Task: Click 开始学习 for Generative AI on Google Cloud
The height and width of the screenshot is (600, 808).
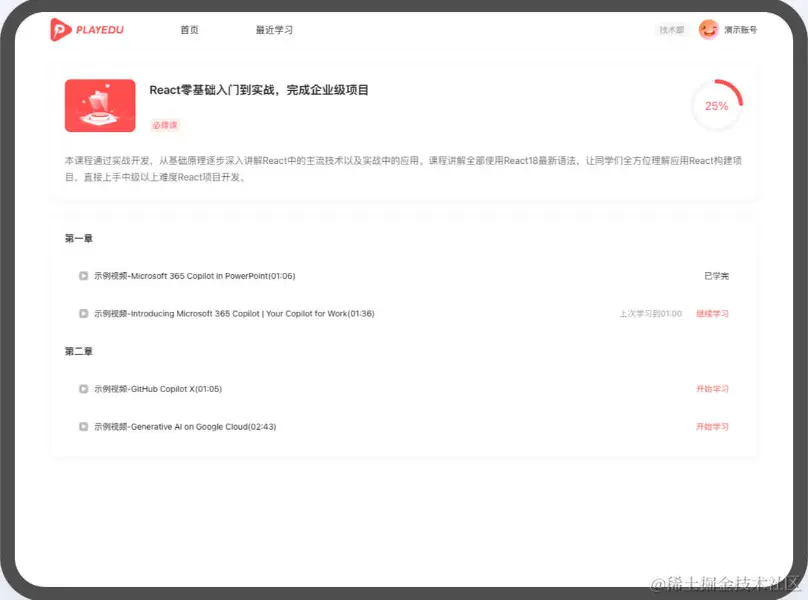Action: [712, 426]
